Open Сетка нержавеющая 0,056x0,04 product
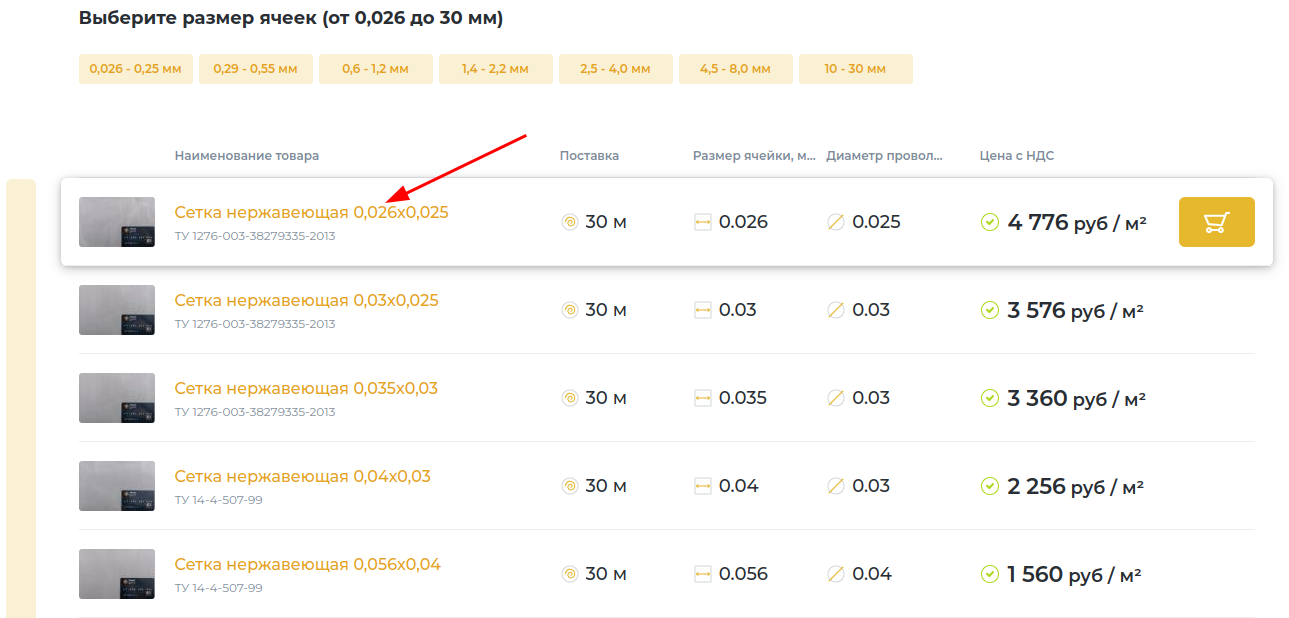This screenshot has height=618, width=1289. 307,564
